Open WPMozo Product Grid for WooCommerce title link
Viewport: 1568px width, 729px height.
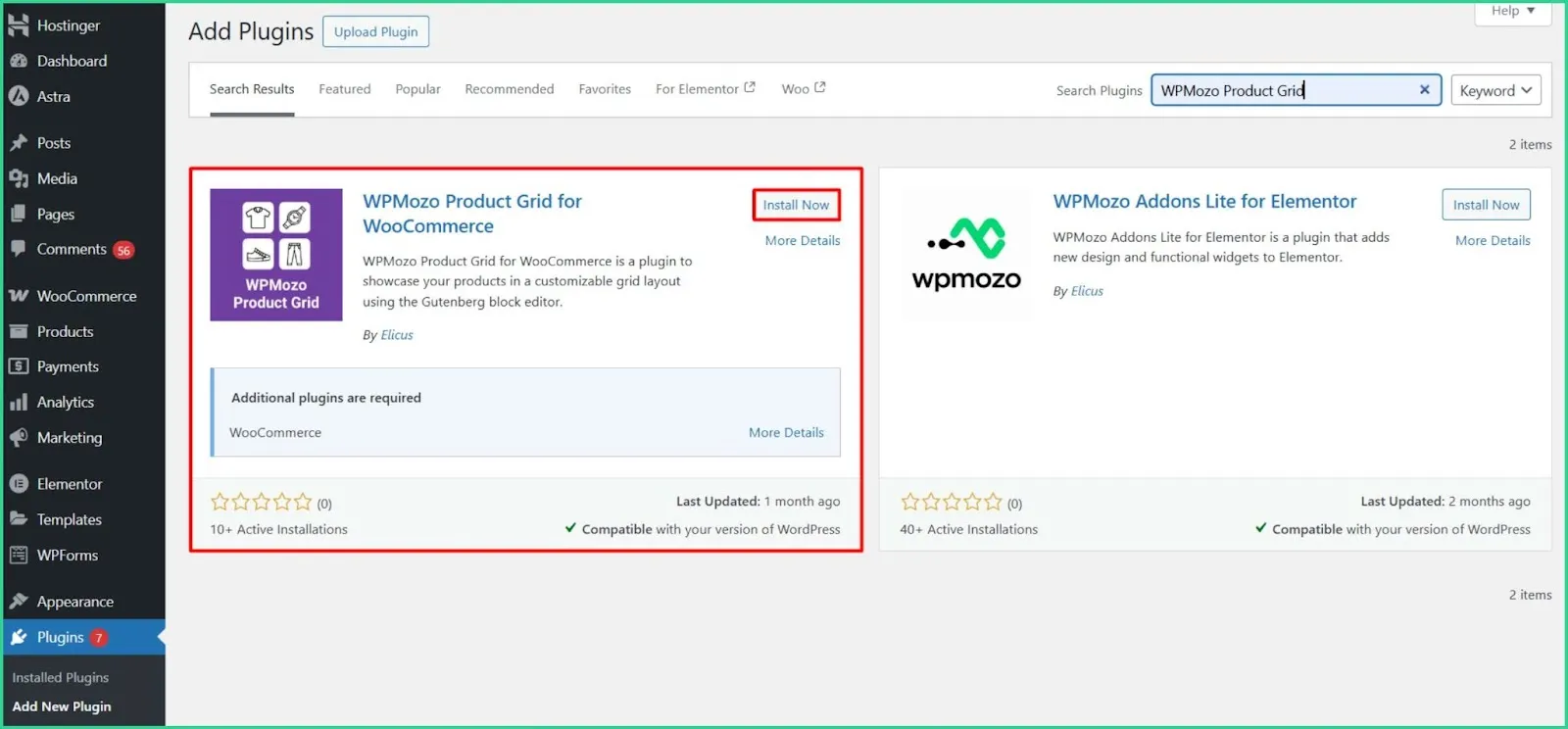(472, 214)
